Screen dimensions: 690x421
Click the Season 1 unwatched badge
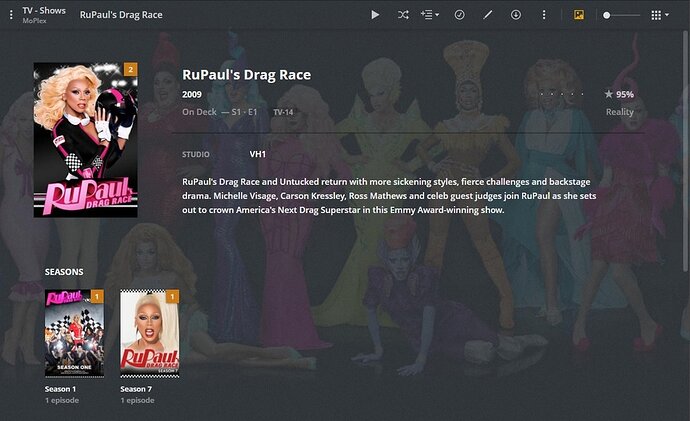tap(97, 296)
